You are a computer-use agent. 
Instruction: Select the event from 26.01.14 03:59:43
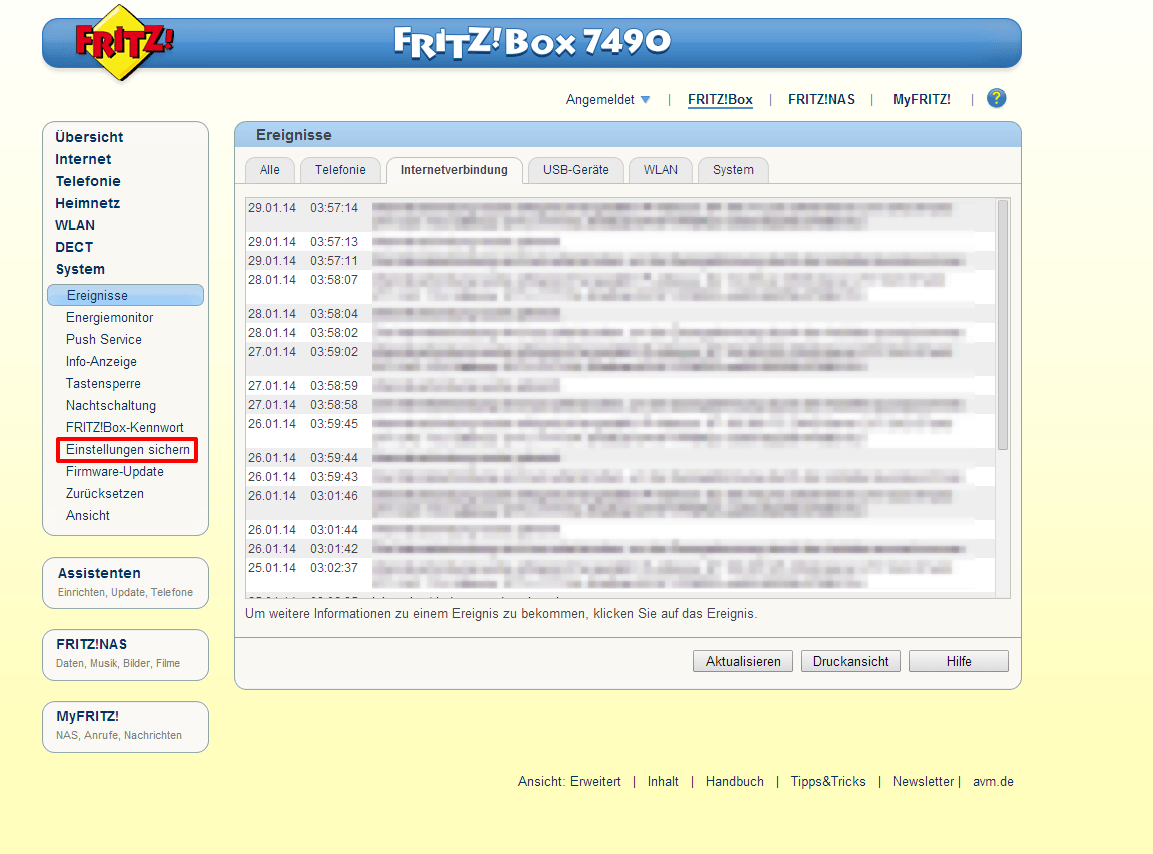coord(621,477)
